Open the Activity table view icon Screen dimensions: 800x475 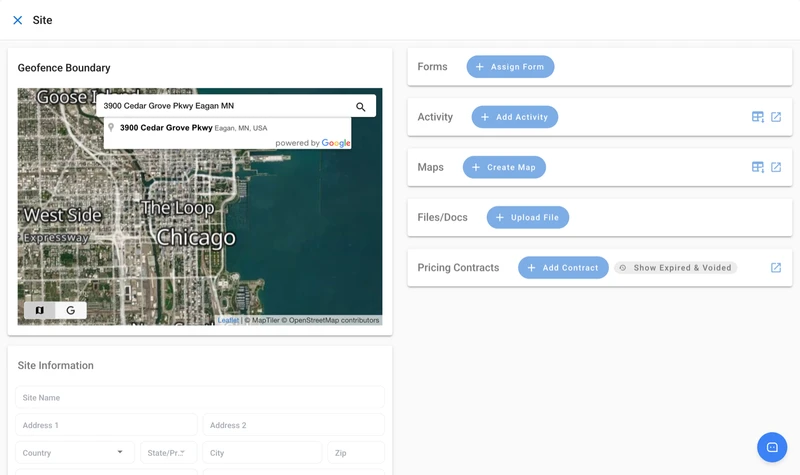click(758, 117)
